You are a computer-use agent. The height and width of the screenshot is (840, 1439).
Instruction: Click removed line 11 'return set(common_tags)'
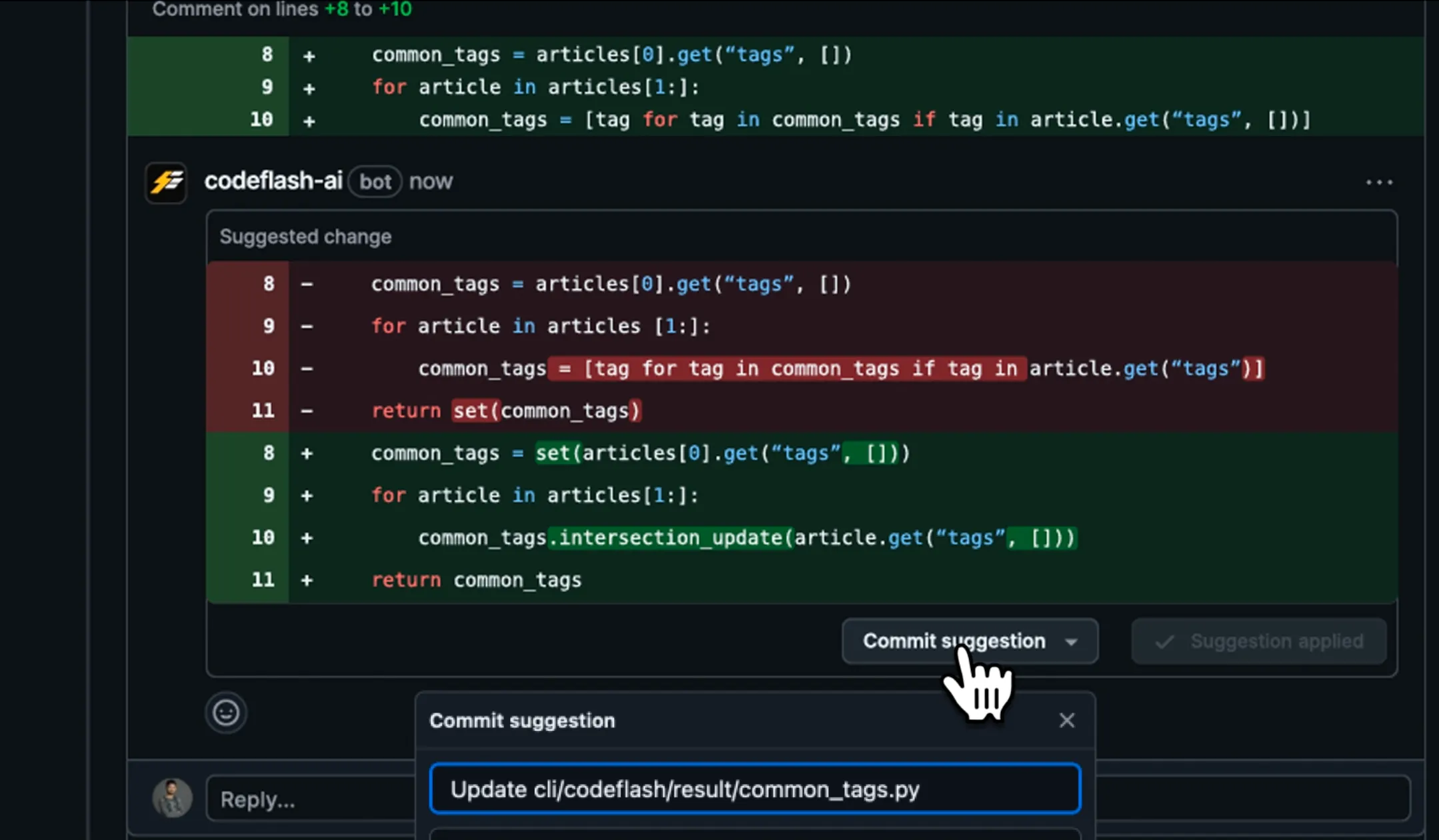tap(505, 411)
